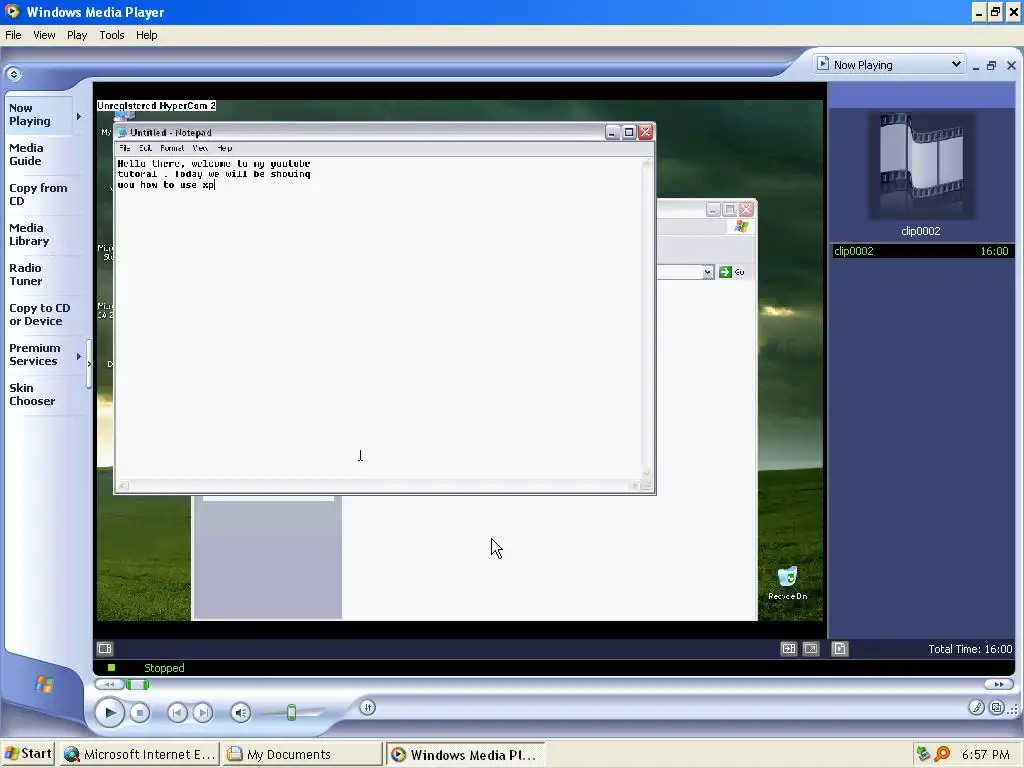The height and width of the screenshot is (768, 1024).
Task: Click the Now Playing selector icon
Action: tap(823, 64)
